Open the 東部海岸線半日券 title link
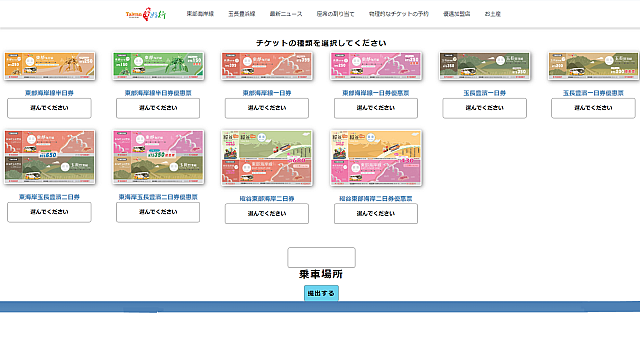640x360 pixels. (x=49, y=93)
